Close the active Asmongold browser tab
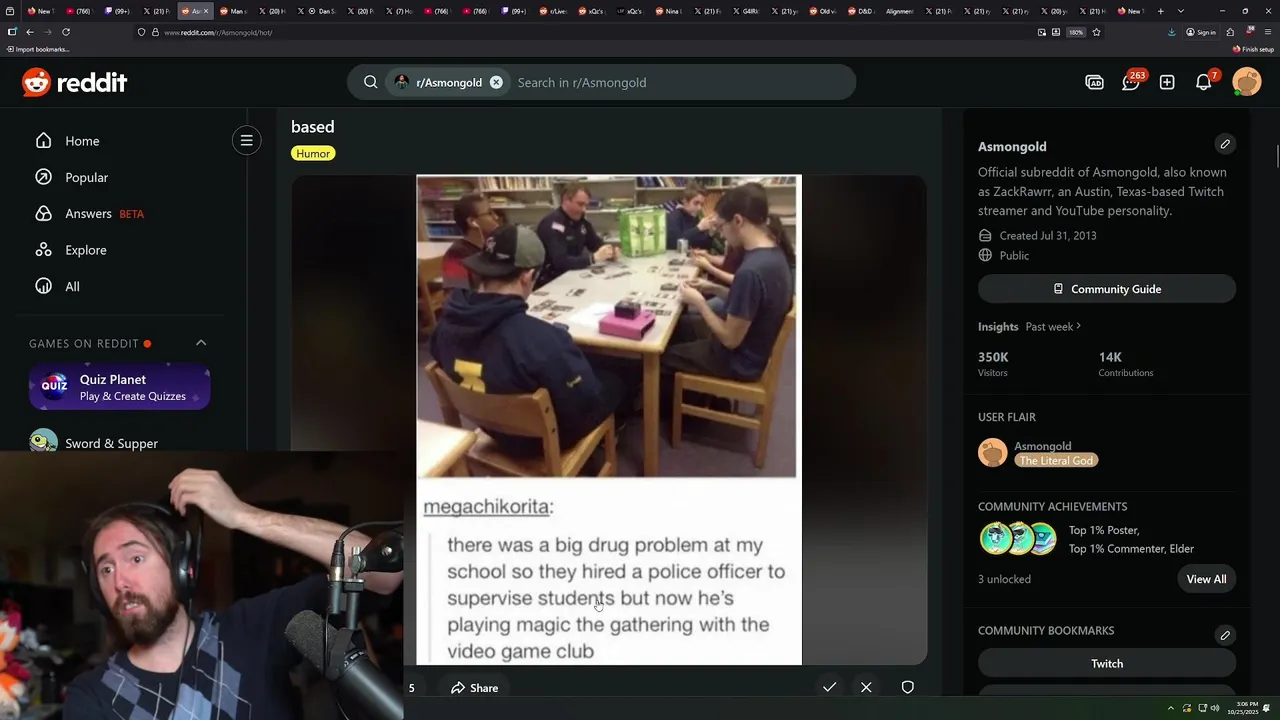The height and width of the screenshot is (720, 1280). pyautogui.click(x=206, y=11)
